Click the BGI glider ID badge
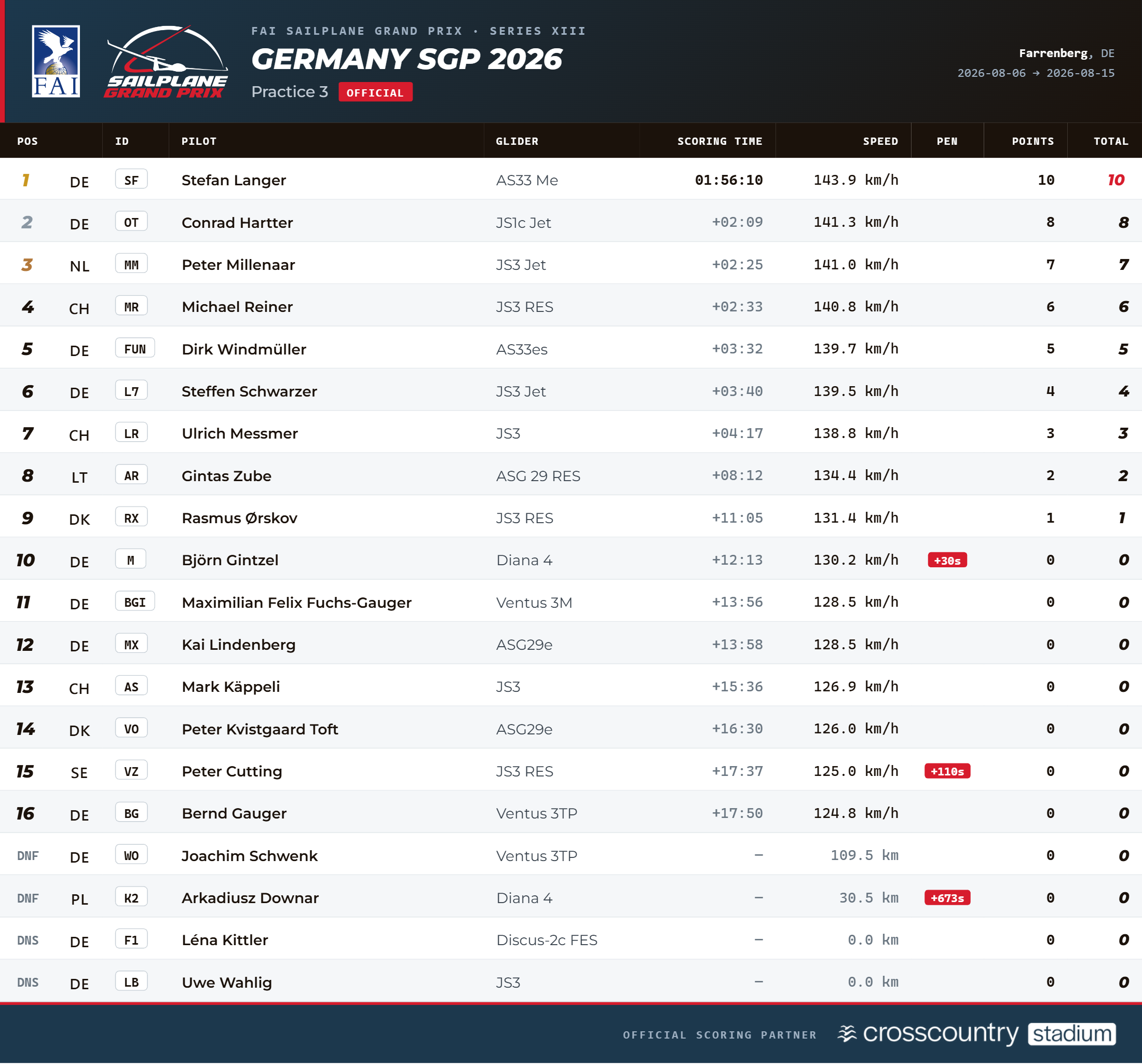This screenshot has width=1142, height=1064. tap(135, 602)
